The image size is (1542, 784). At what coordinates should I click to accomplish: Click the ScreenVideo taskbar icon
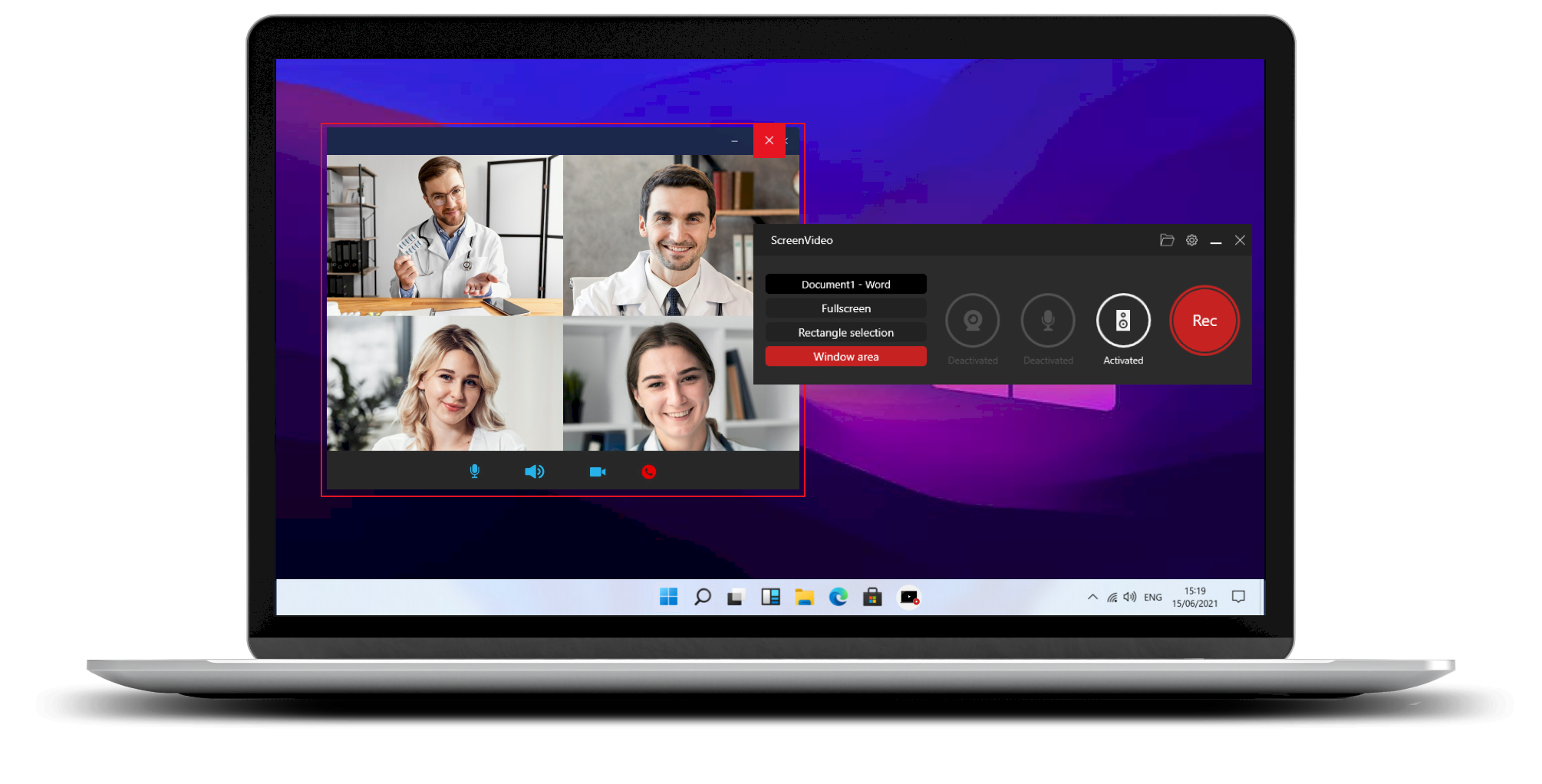908,597
